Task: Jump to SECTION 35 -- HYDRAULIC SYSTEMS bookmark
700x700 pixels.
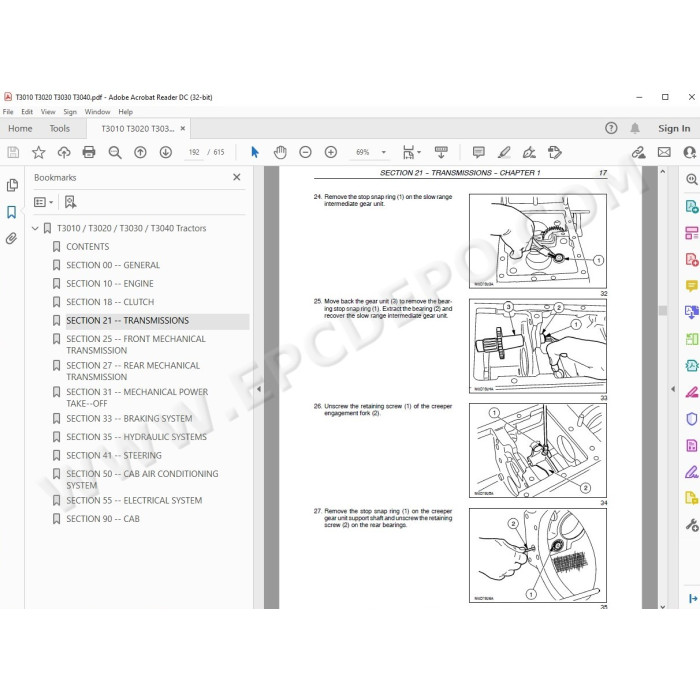Action: (x=137, y=437)
